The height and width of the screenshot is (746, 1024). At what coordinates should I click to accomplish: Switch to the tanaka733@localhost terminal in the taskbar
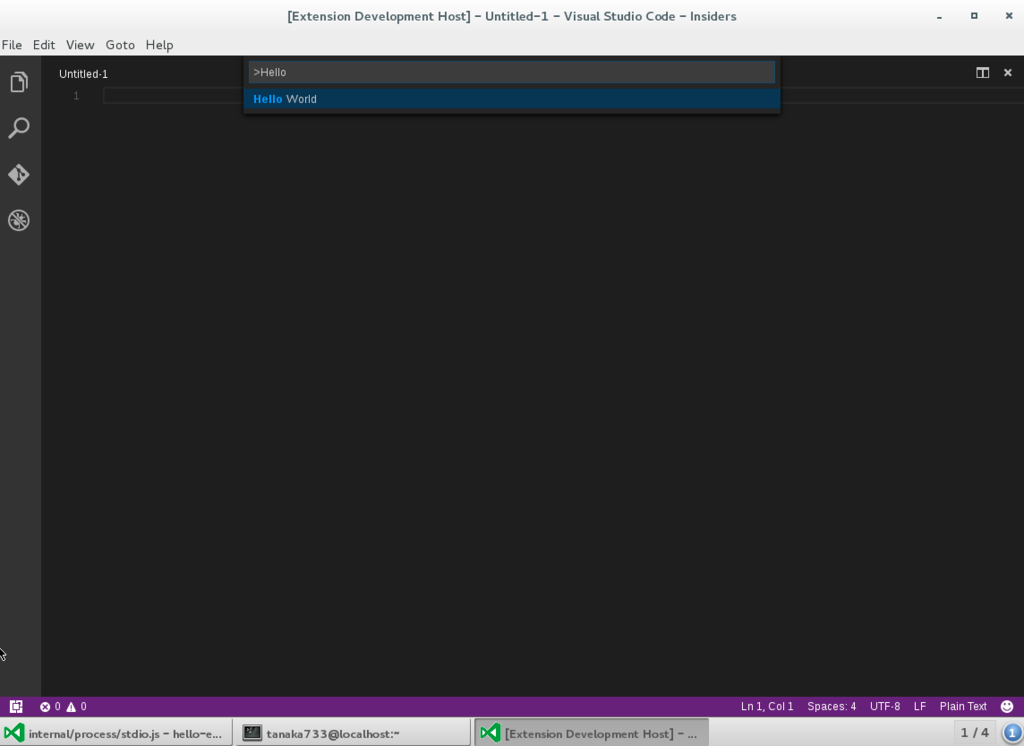pyautogui.click(x=353, y=733)
